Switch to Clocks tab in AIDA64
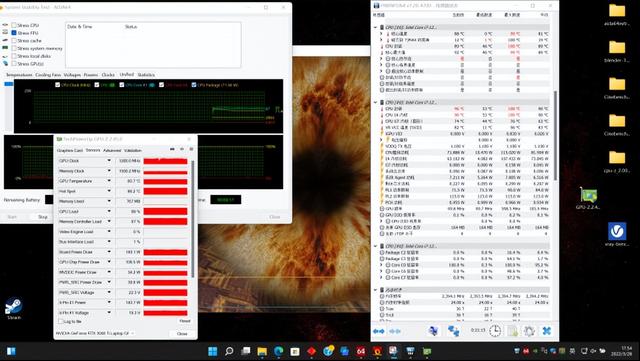This screenshot has height=361, width=640. click(x=108, y=75)
